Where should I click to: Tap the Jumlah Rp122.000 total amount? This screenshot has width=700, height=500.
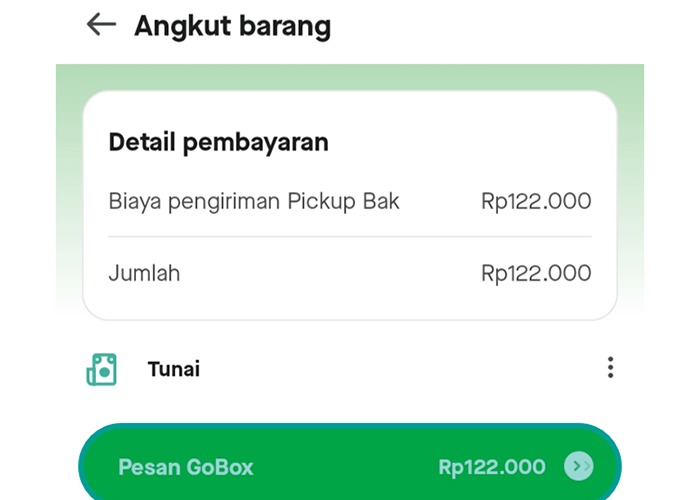click(x=536, y=273)
